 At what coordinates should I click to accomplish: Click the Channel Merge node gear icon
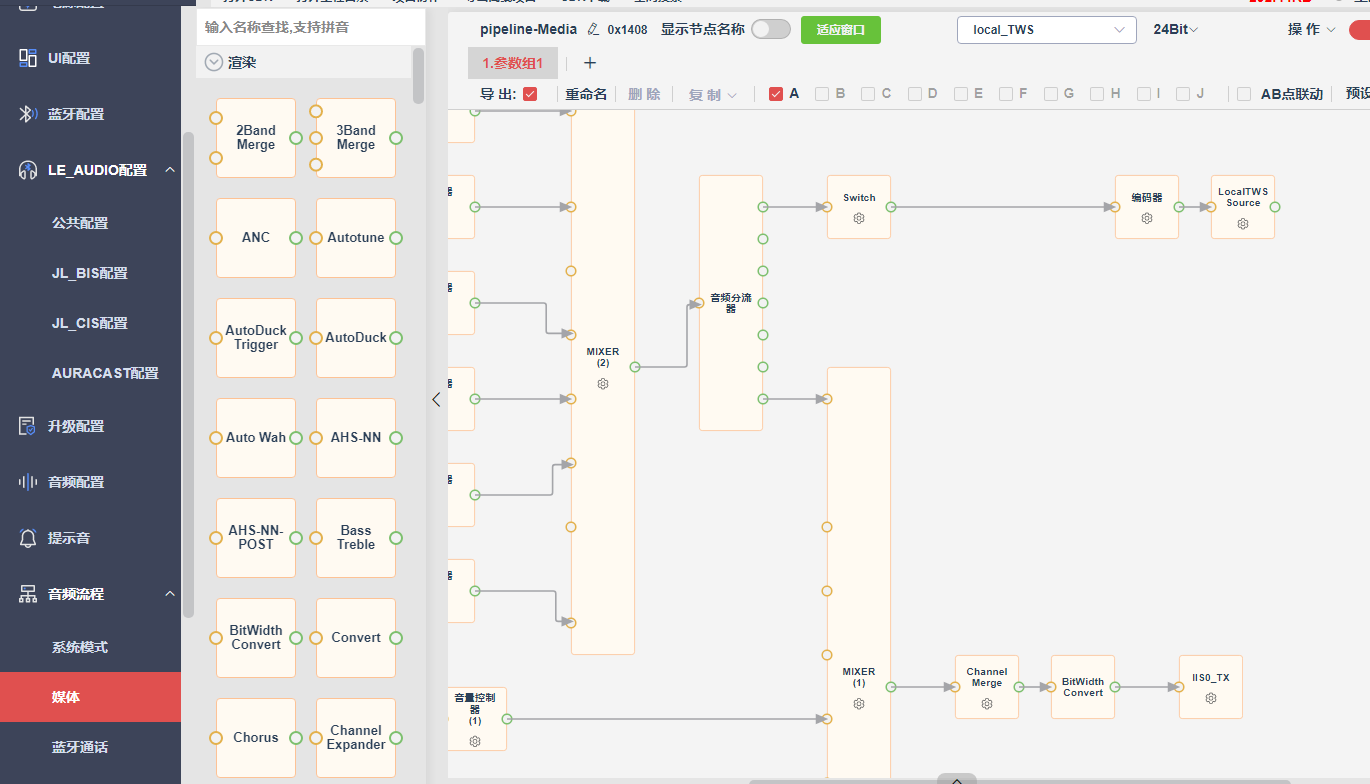coord(987,704)
